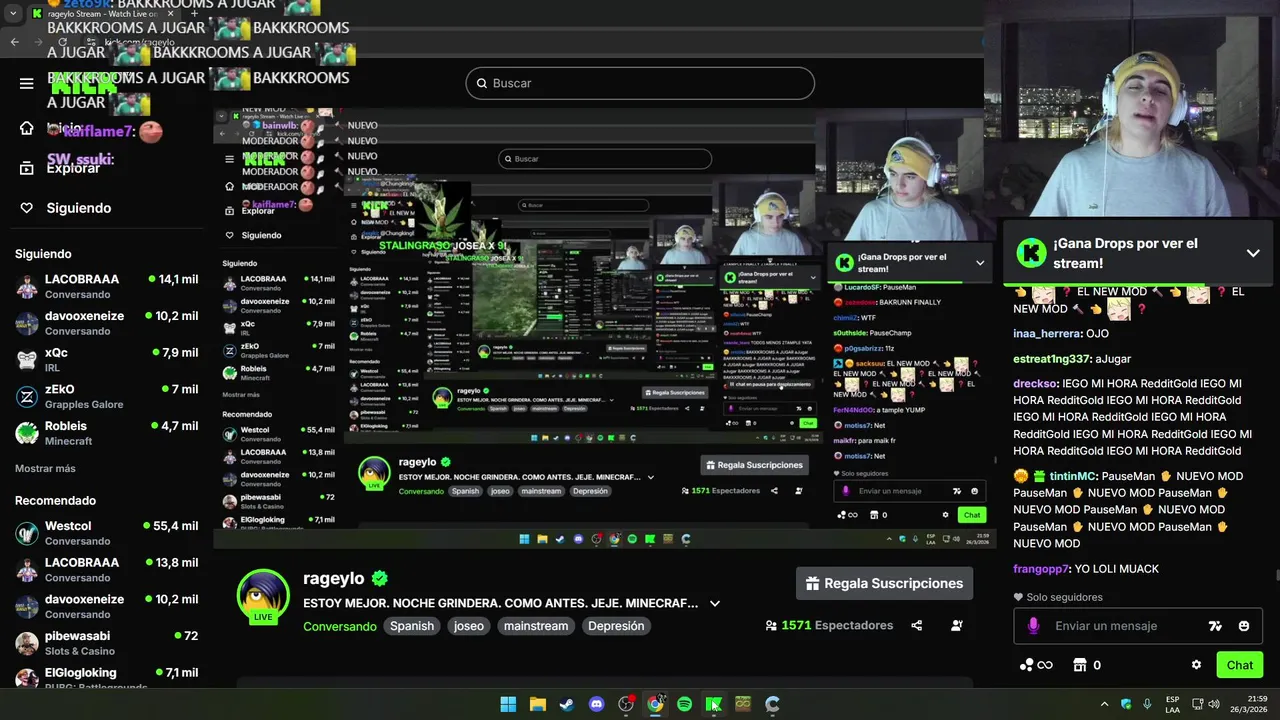This screenshot has width=1280, height=720.
Task: Click Windows Security shield in system tray
Action: click(1126, 704)
